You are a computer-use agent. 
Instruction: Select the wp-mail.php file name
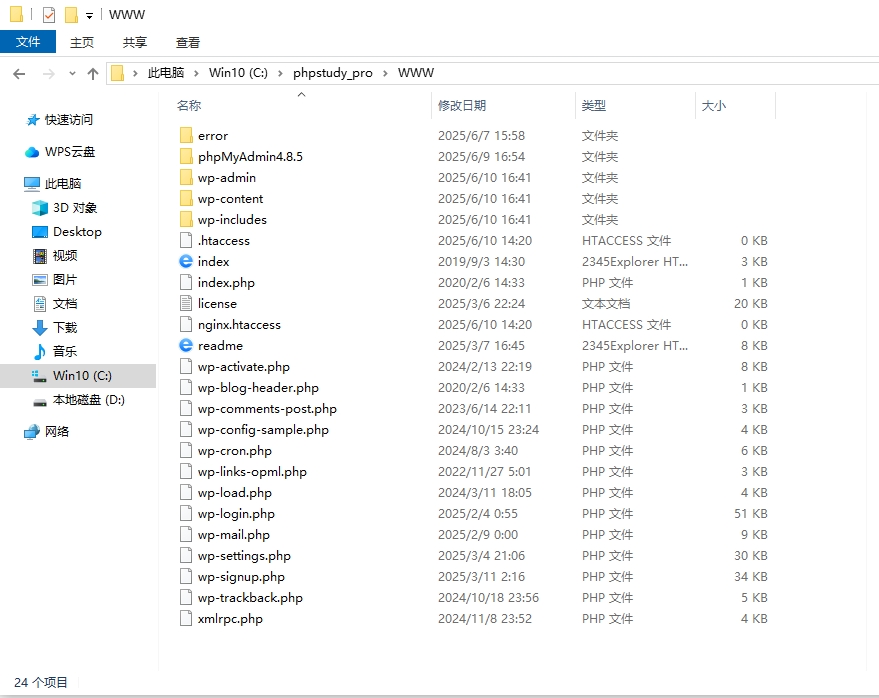click(234, 535)
